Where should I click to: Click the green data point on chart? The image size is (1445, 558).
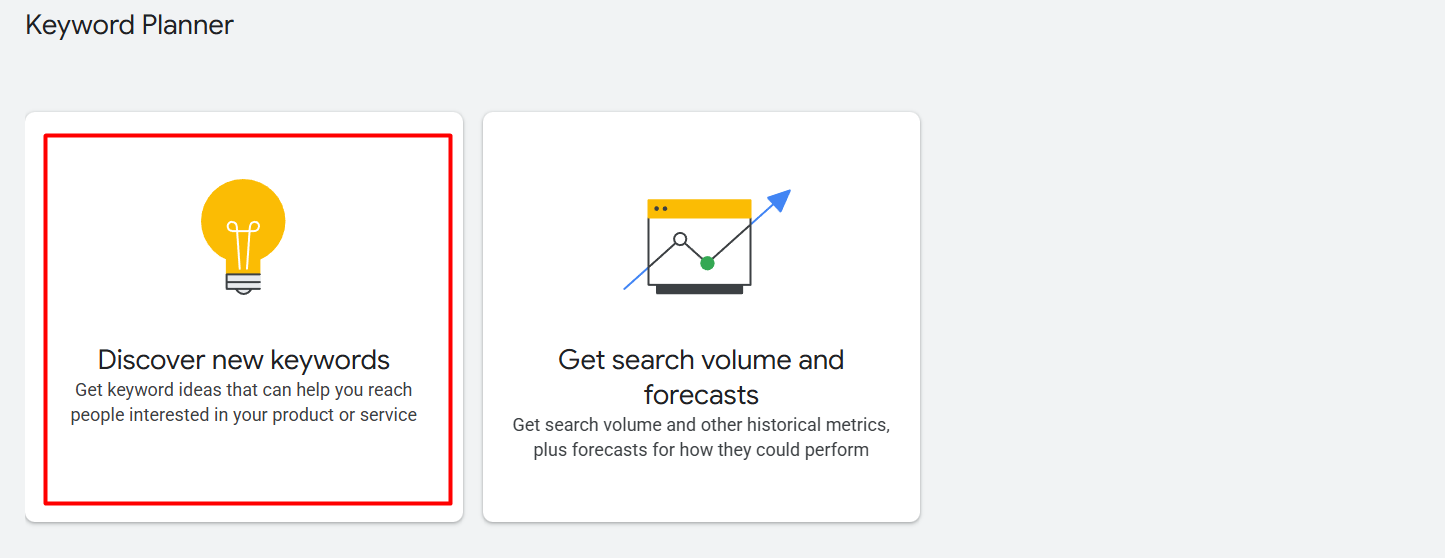pyautogui.click(x=707, y=263)
